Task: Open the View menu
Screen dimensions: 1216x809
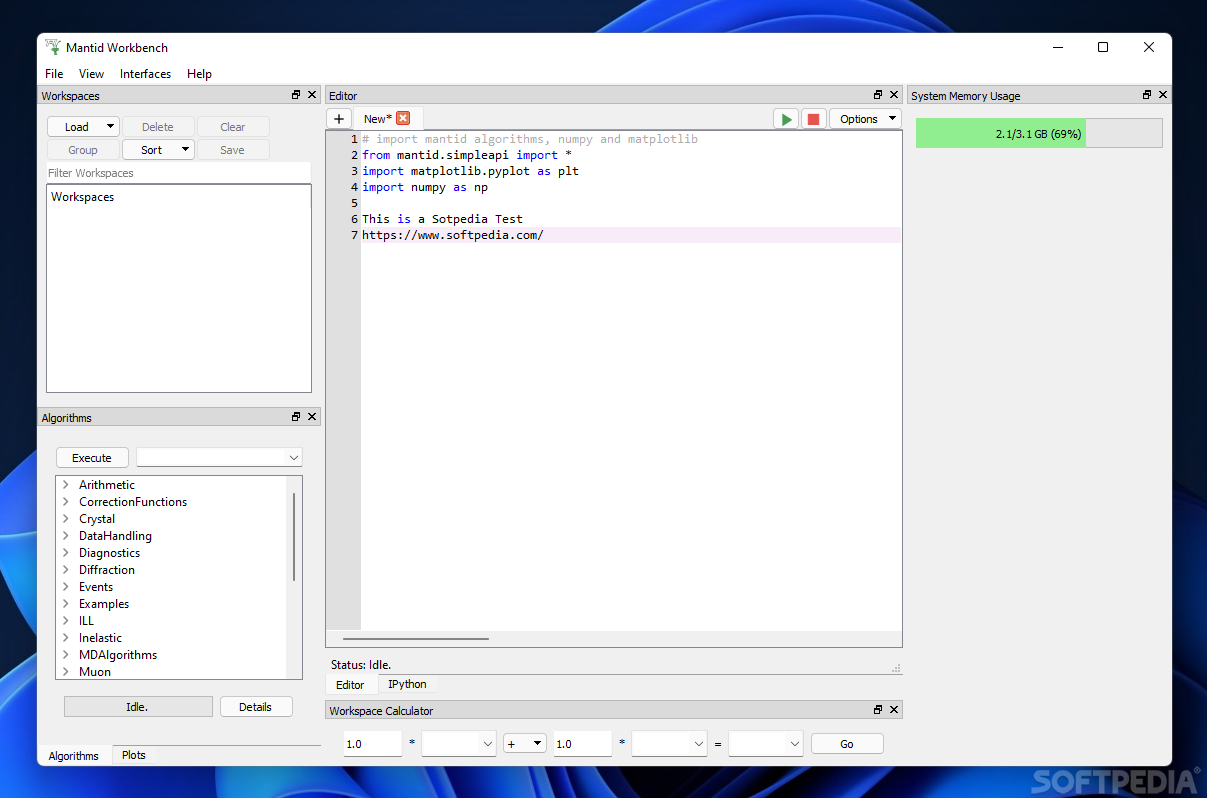Action: tap(91, 74)
